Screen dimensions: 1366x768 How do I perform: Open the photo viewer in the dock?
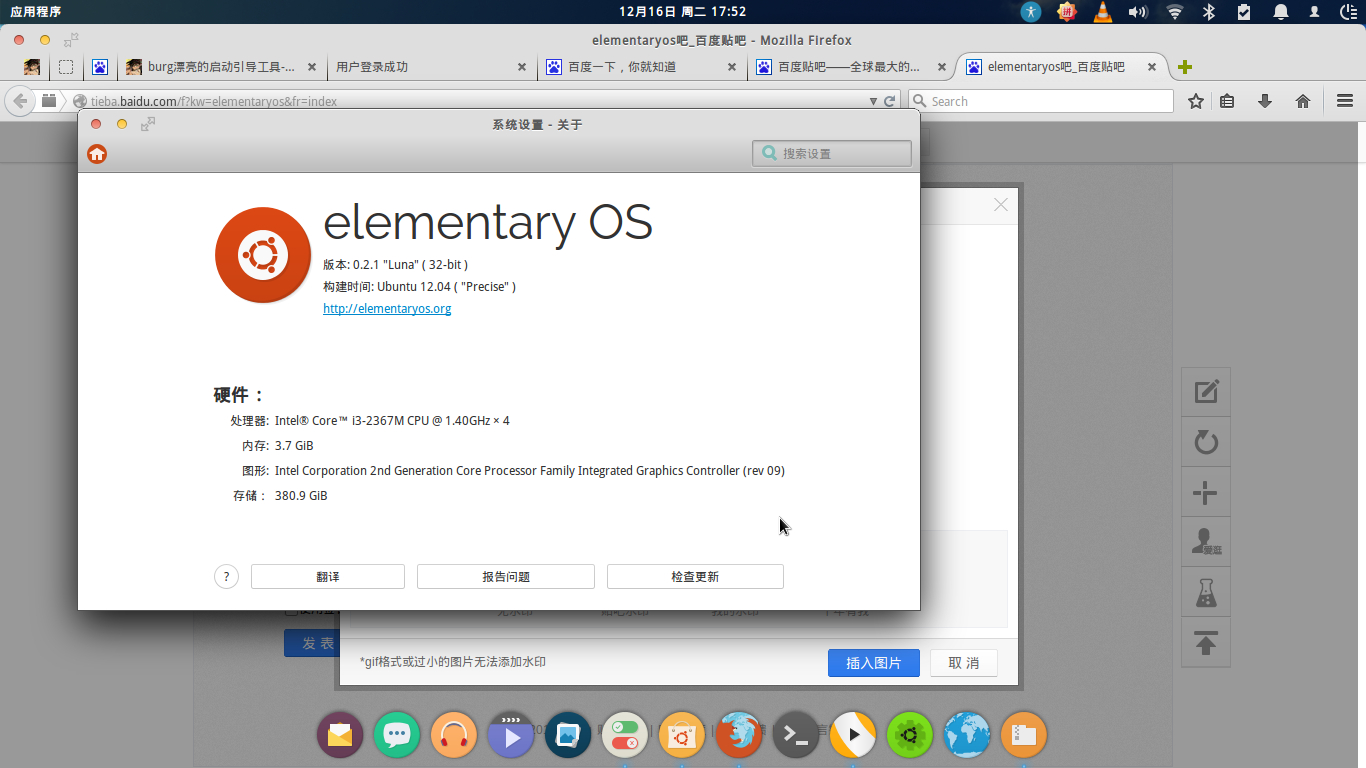pyautogui.click(x=568, y=737)
